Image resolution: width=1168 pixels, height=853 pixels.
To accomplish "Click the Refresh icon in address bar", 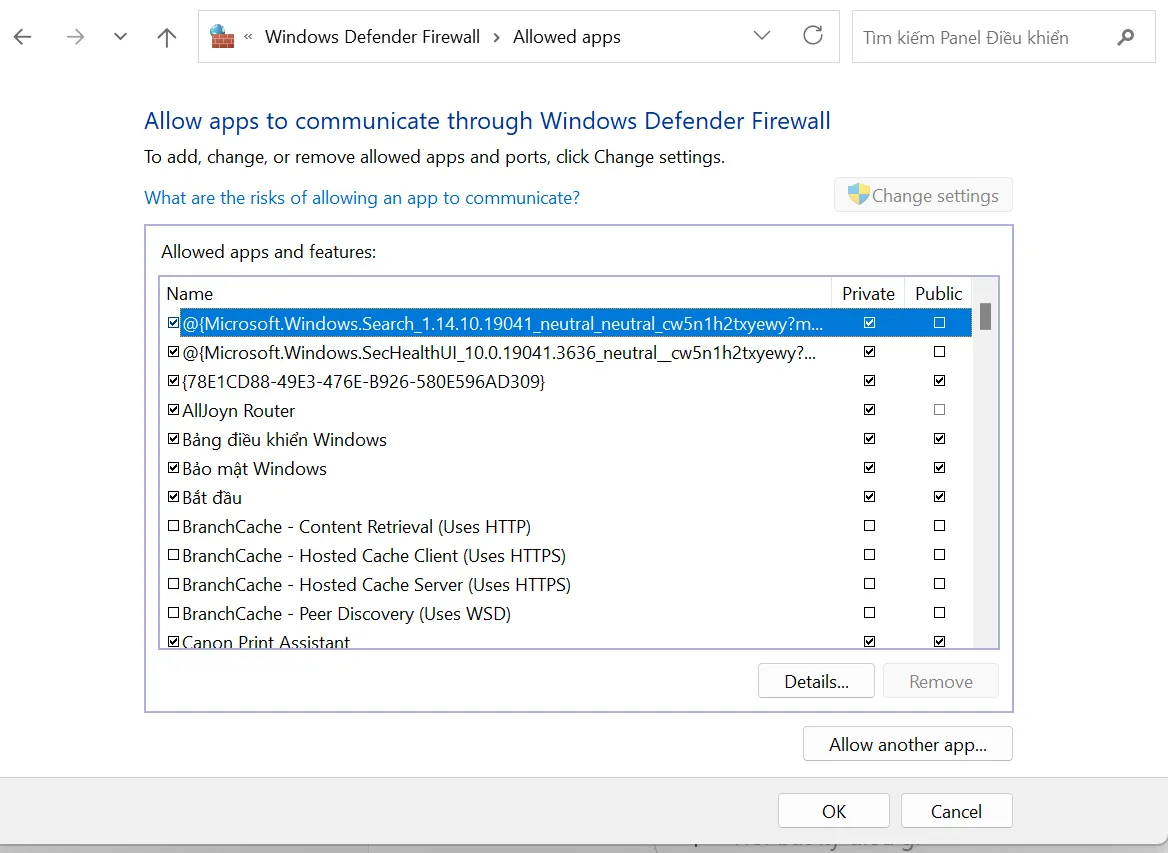I will tap(813, 37).
